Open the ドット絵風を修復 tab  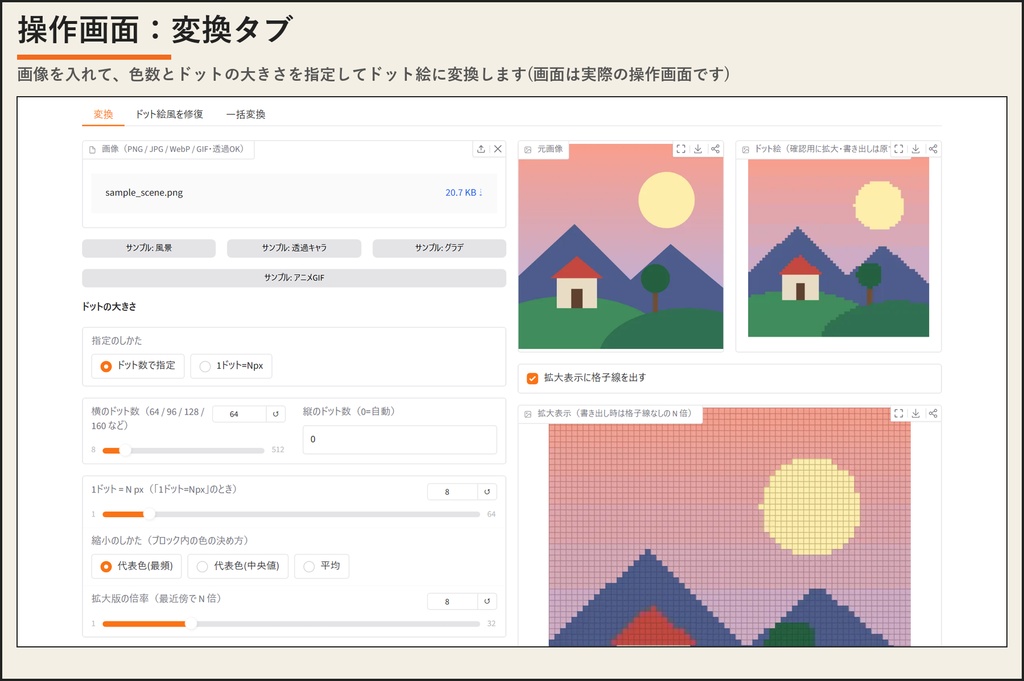click(169, 114)
